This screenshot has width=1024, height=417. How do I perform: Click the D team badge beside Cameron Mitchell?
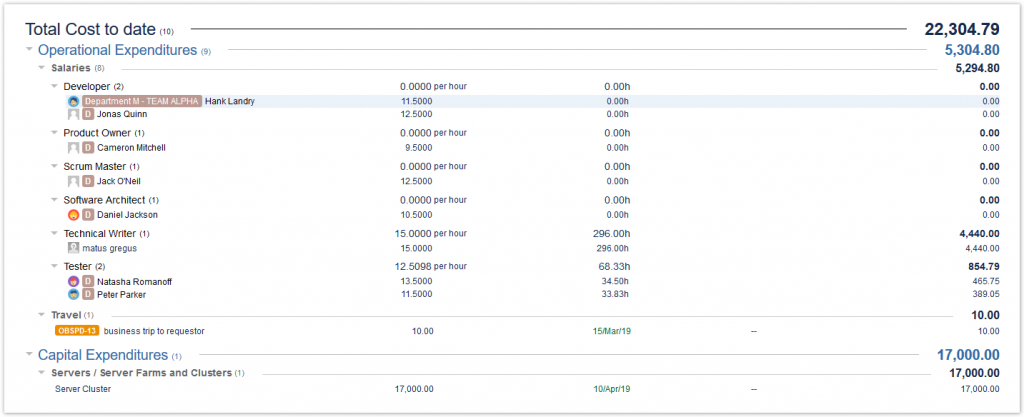pos(88,148)
